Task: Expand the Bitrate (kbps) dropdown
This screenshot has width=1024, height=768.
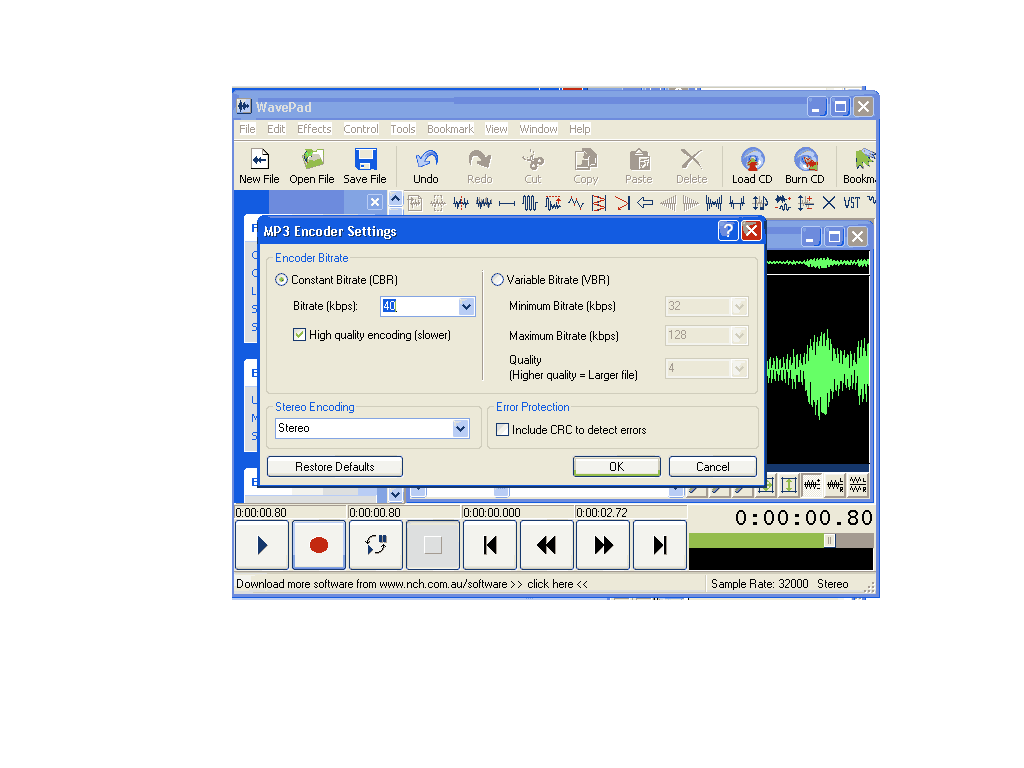Action: coord(466,306)
